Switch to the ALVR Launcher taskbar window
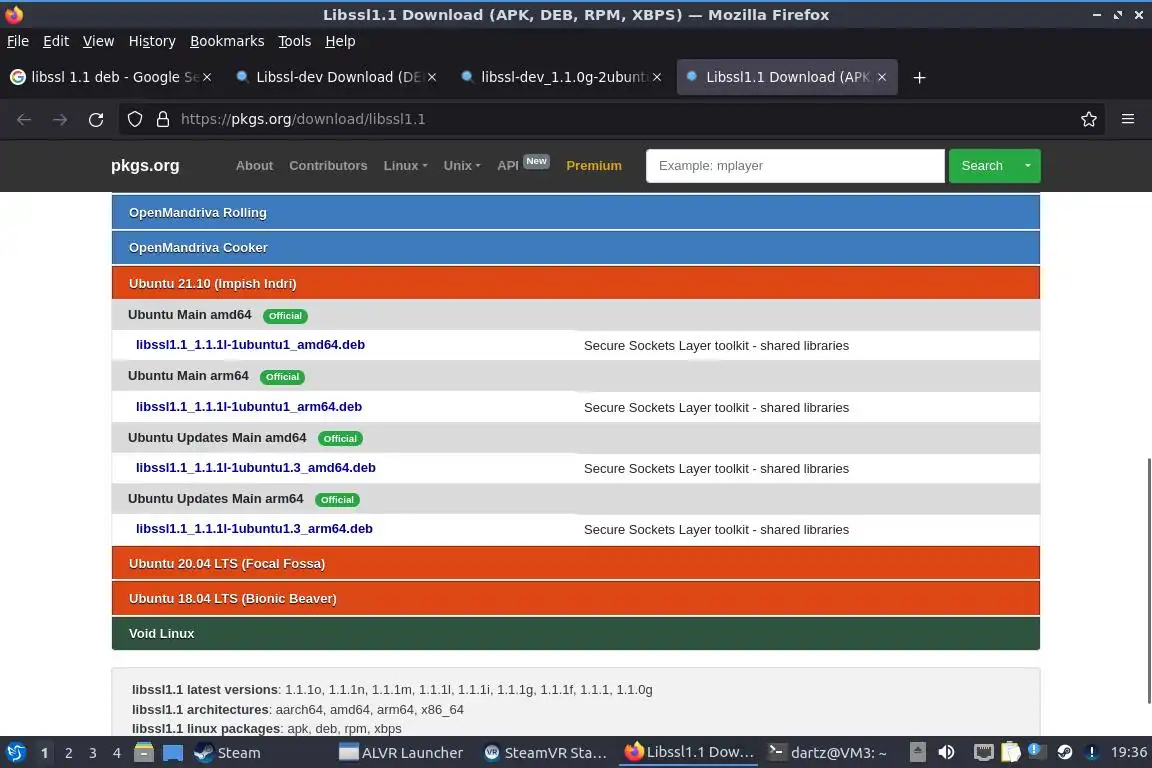The image size is (1152, 768). [x=402, y=753]
